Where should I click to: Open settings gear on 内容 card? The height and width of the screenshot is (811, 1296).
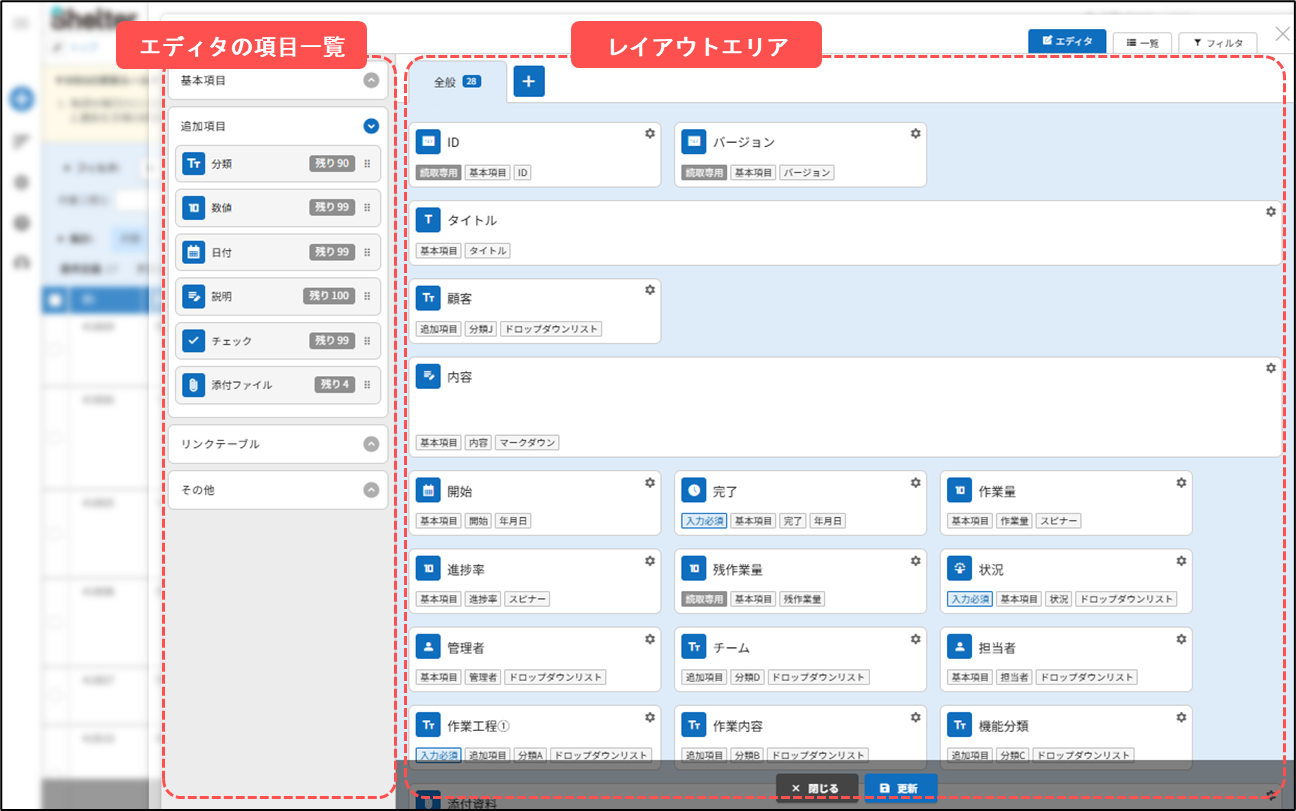(x=1271, y=367)
